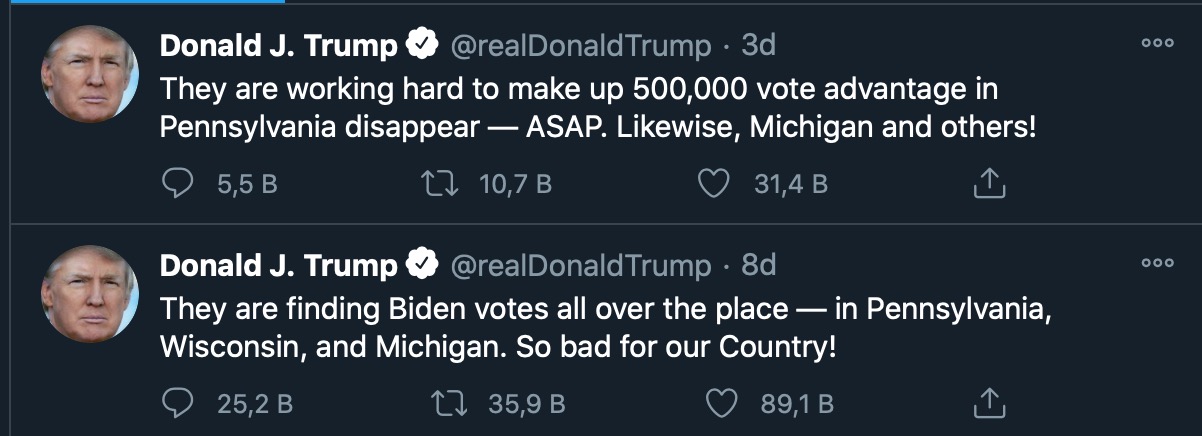Reply to the finding Biden votes tweet
The width and height of the screenshot is (1202, 436).
point(176,404)
